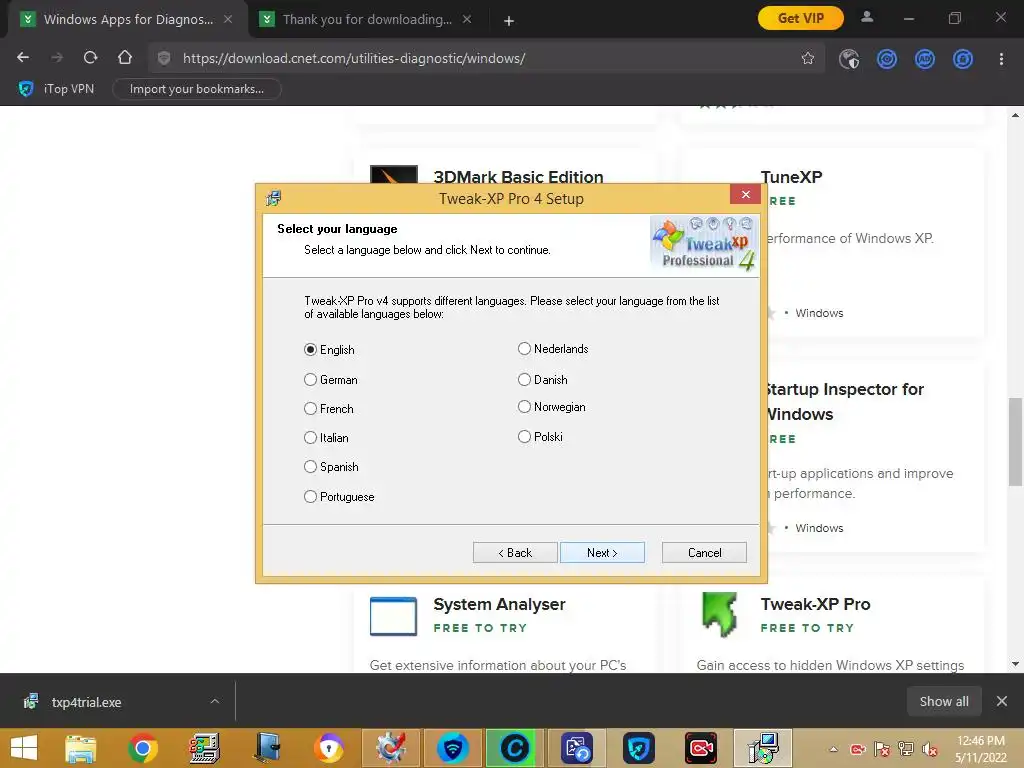This screenshot has width=1024, height=768.
Task: Choose Spanish language option
Action: tap(310, 466)
